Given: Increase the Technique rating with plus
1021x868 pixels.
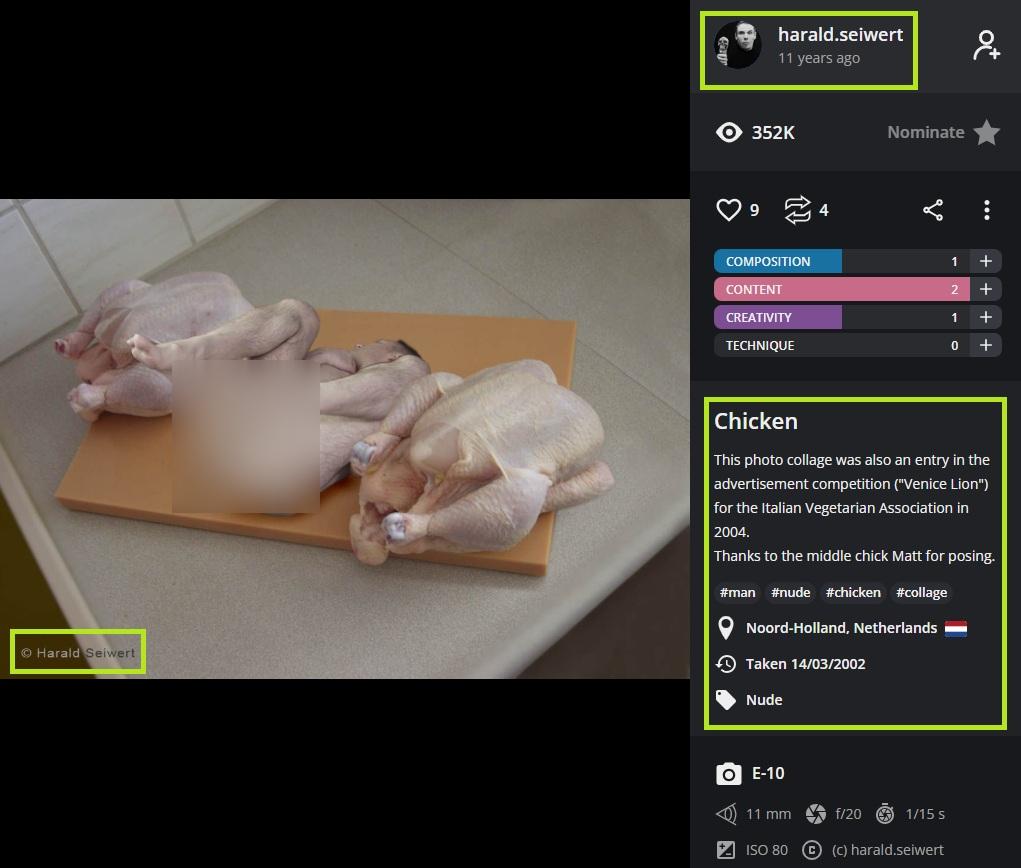Looking at the screenshot, I should tap(985, 345).
